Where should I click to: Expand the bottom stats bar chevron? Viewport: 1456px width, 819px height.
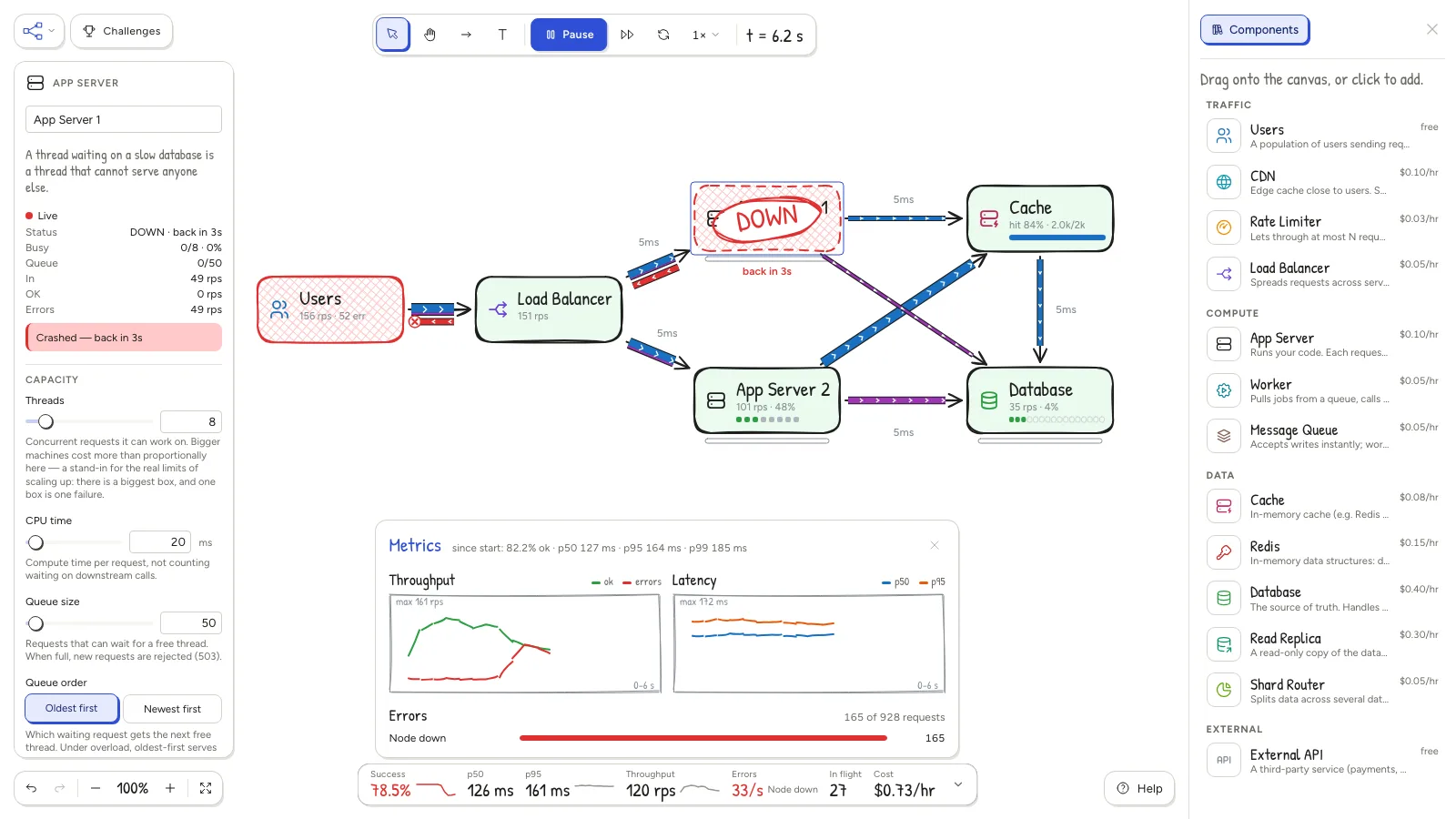pyautogui.click(x=958, y=784)
